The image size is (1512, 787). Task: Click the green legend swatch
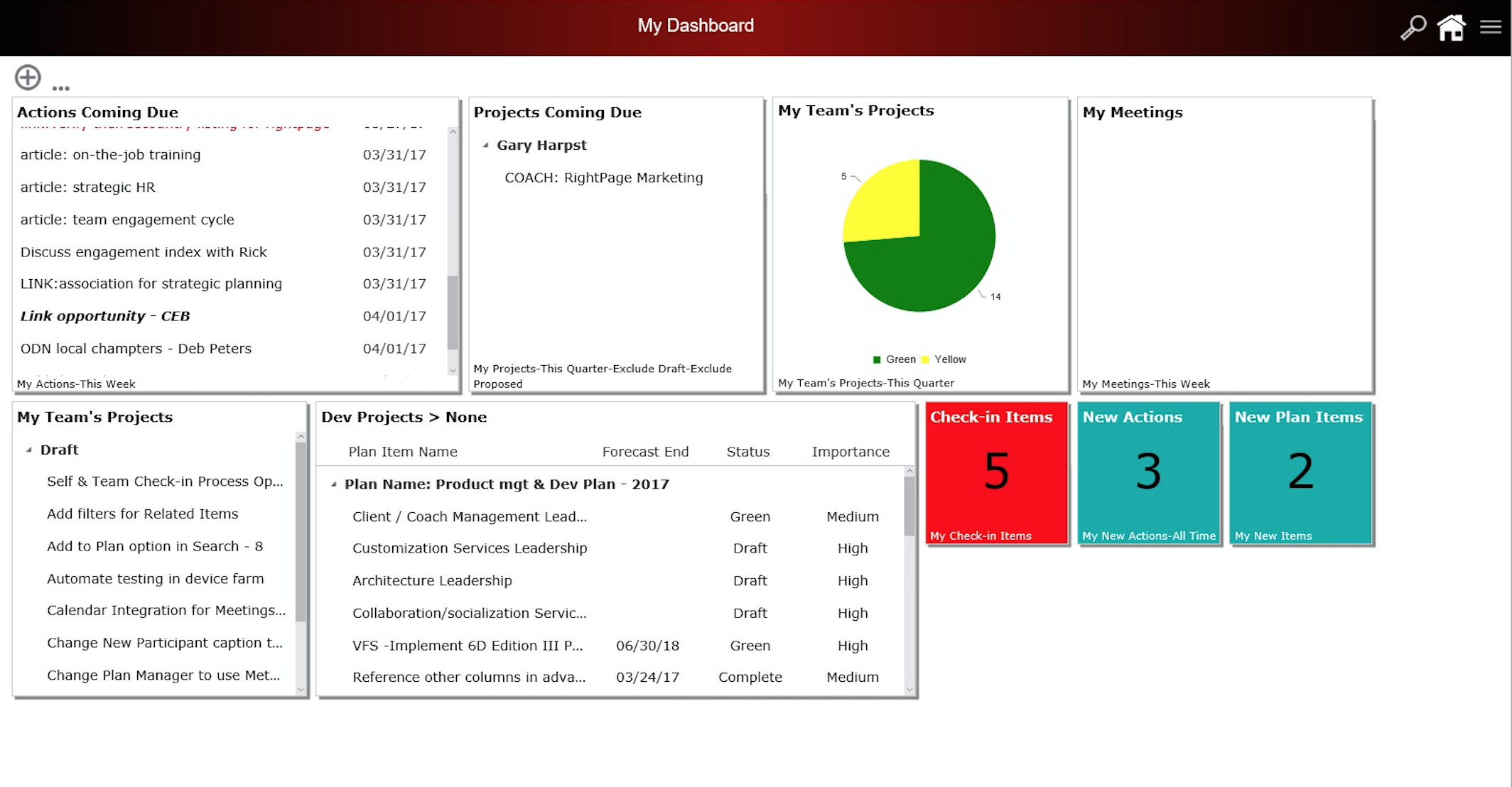pos(877,359)
